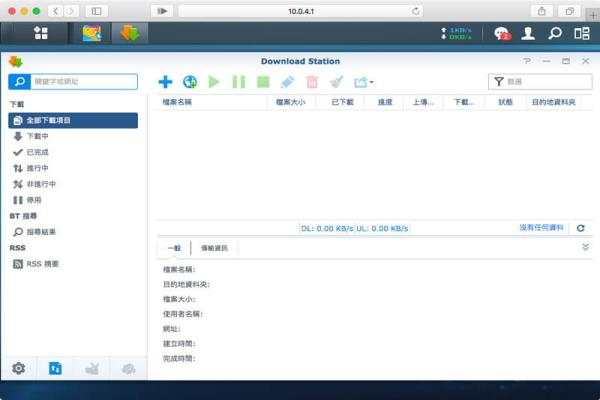Sort by 目的地資料夾 column header
Viewport: 600px width, 400px height.
tap(554, 102)
